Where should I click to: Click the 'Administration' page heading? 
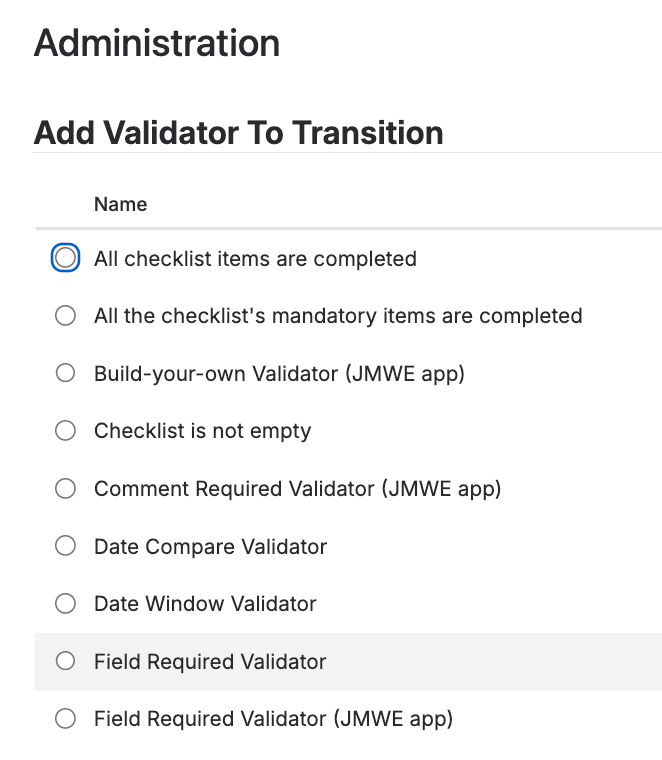[x=157, y=44]
